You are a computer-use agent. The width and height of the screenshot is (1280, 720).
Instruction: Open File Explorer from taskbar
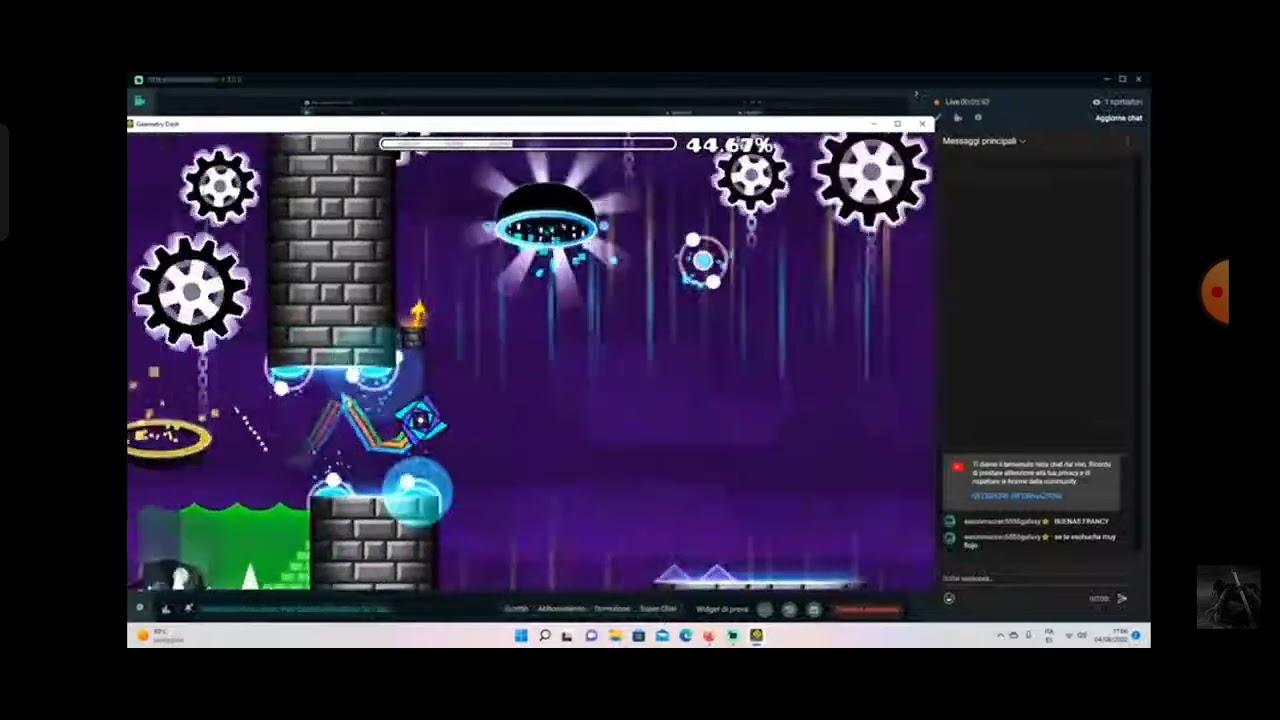(615, 636)
